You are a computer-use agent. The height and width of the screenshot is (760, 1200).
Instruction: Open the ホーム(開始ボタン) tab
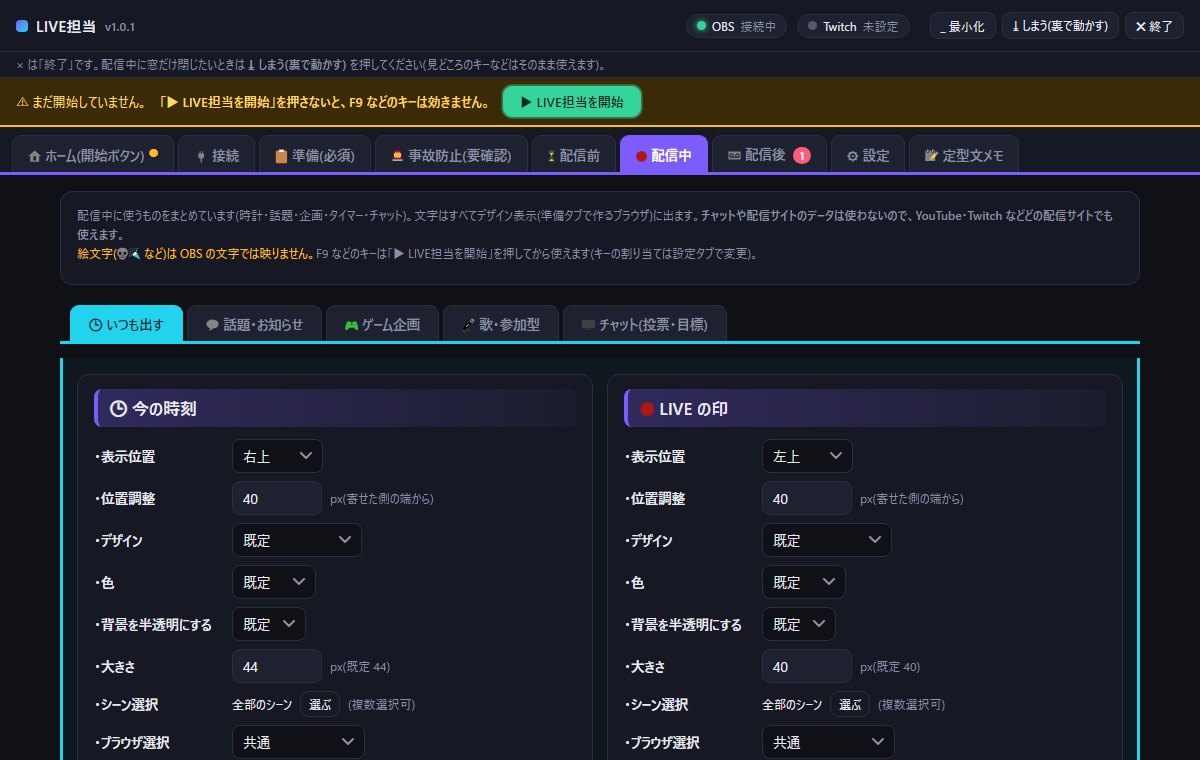click(x=93, y=155)
